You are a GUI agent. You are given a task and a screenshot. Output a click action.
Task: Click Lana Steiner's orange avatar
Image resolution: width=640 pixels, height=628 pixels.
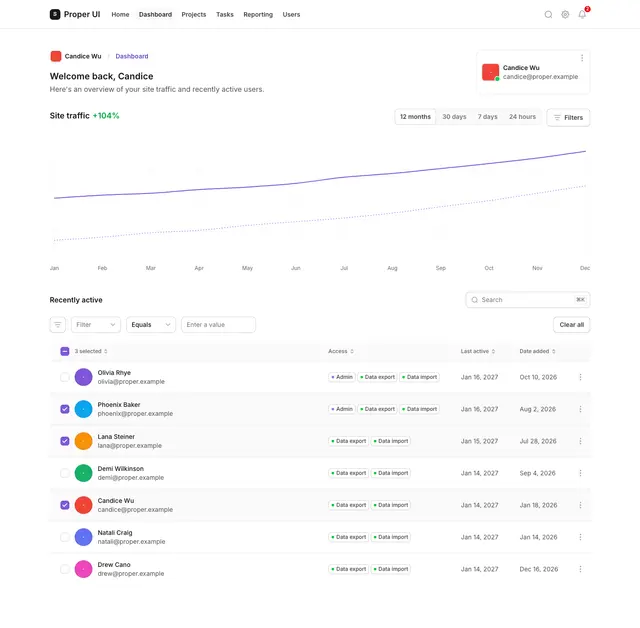coord(83,441)
